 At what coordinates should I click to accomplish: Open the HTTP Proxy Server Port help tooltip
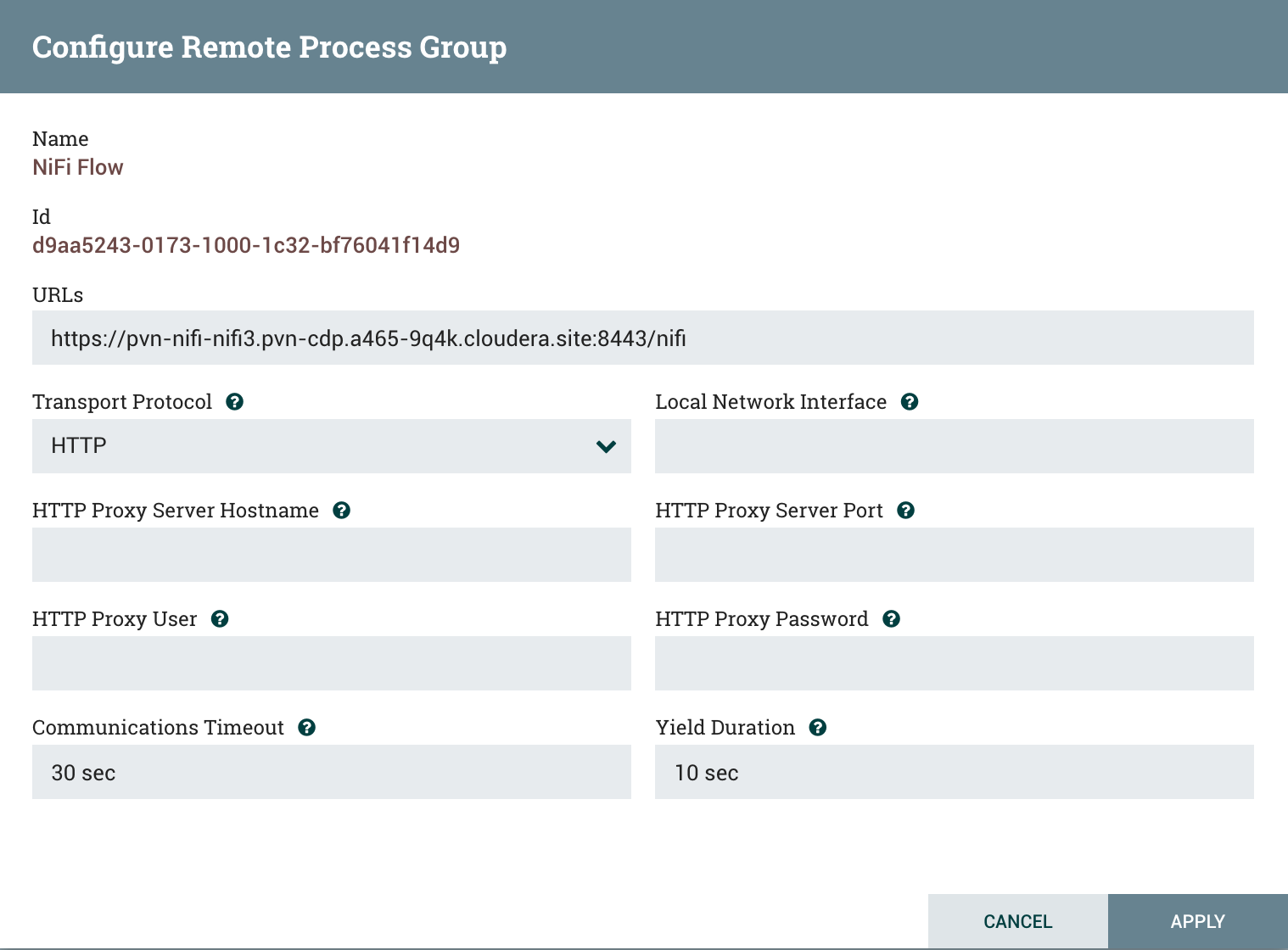tap(906, 510)
